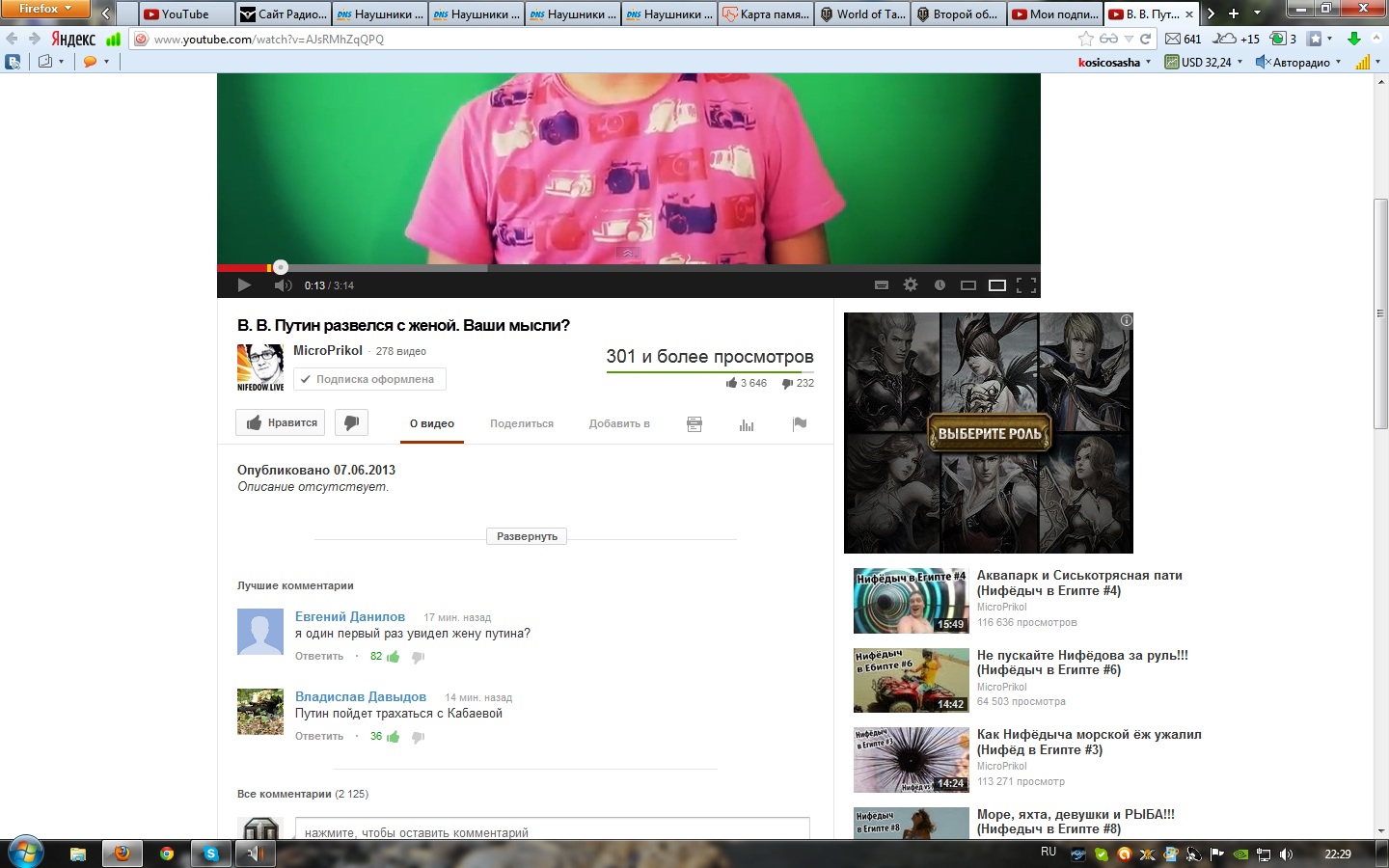Open Как Нифёдыча морской ёж ужалил video
The height and width of the screenshot is (868, 1389).
pyautogui.click(x=1089, y=742)
